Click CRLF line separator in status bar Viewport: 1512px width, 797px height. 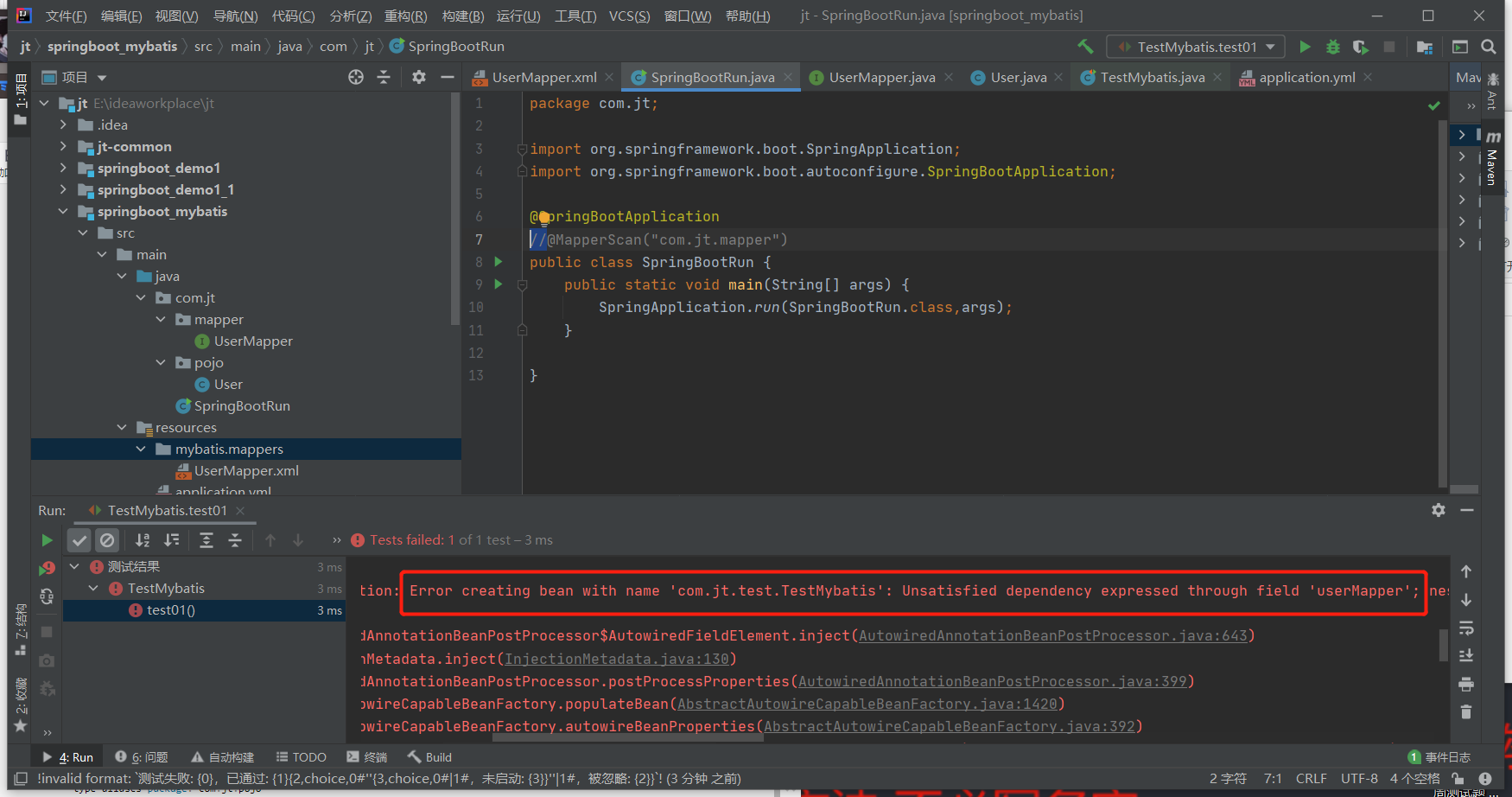(x=1311, y=778)
